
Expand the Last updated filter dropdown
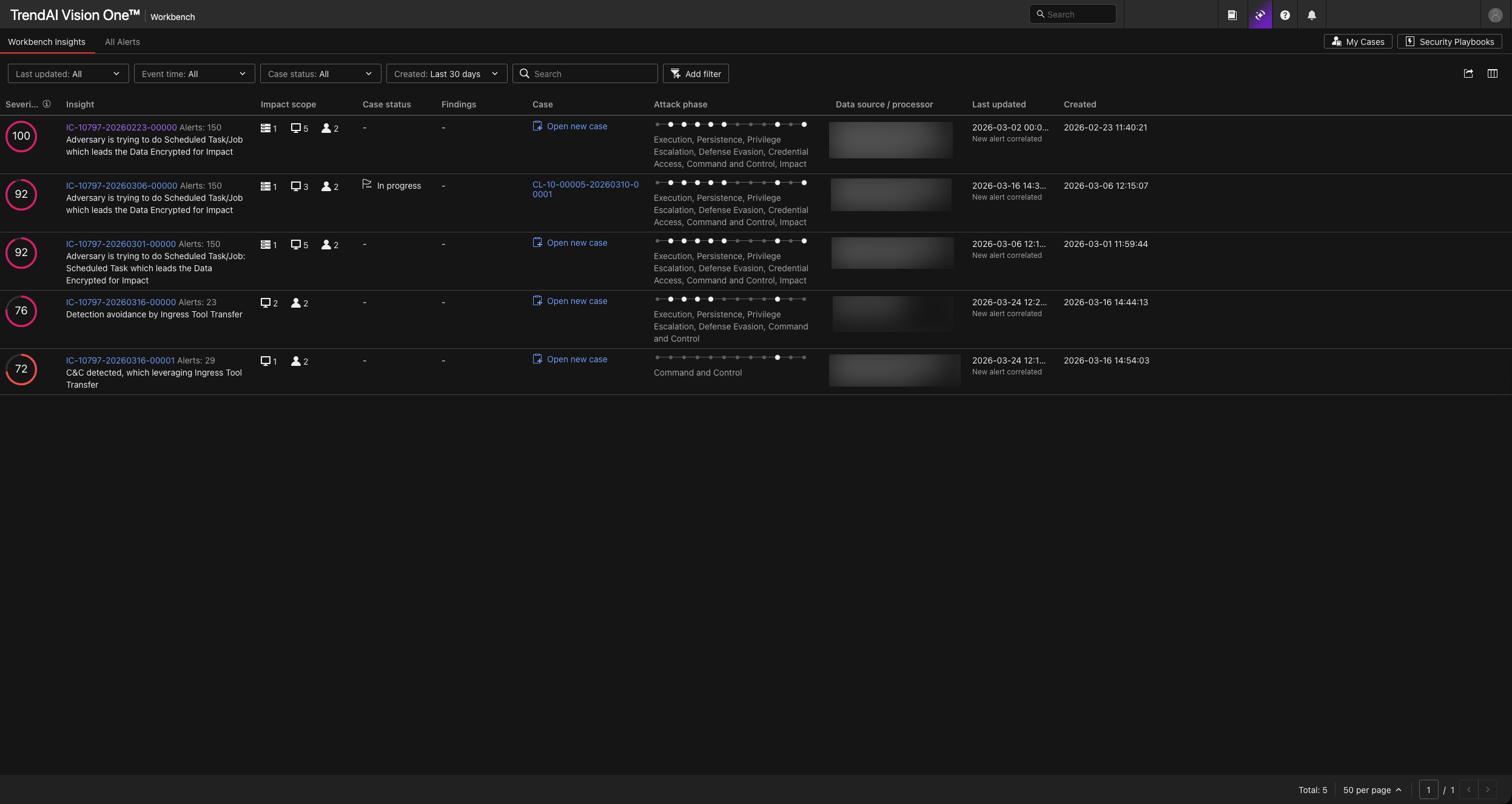click(x=68, y=74)
